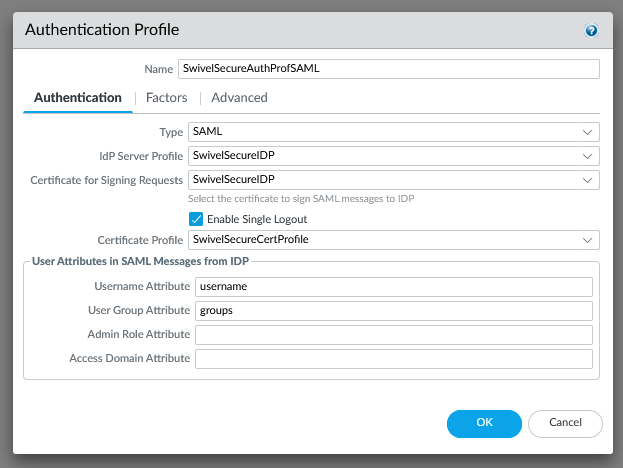
Task: Click the chevron arrow on Type field
Action: pyautogui.click(x=587, y=131)
